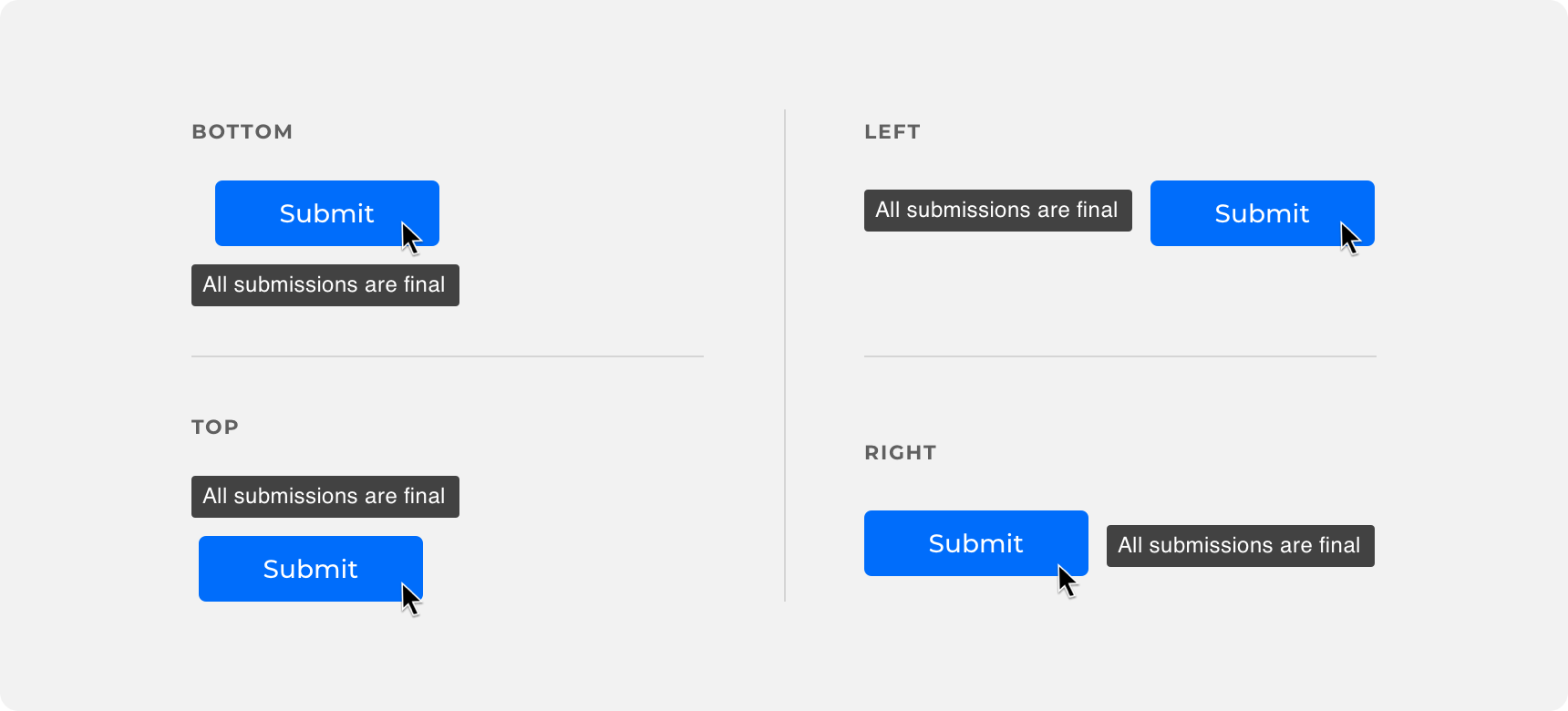Click Submit button under the LEFT heading

tap(1263, 213)
